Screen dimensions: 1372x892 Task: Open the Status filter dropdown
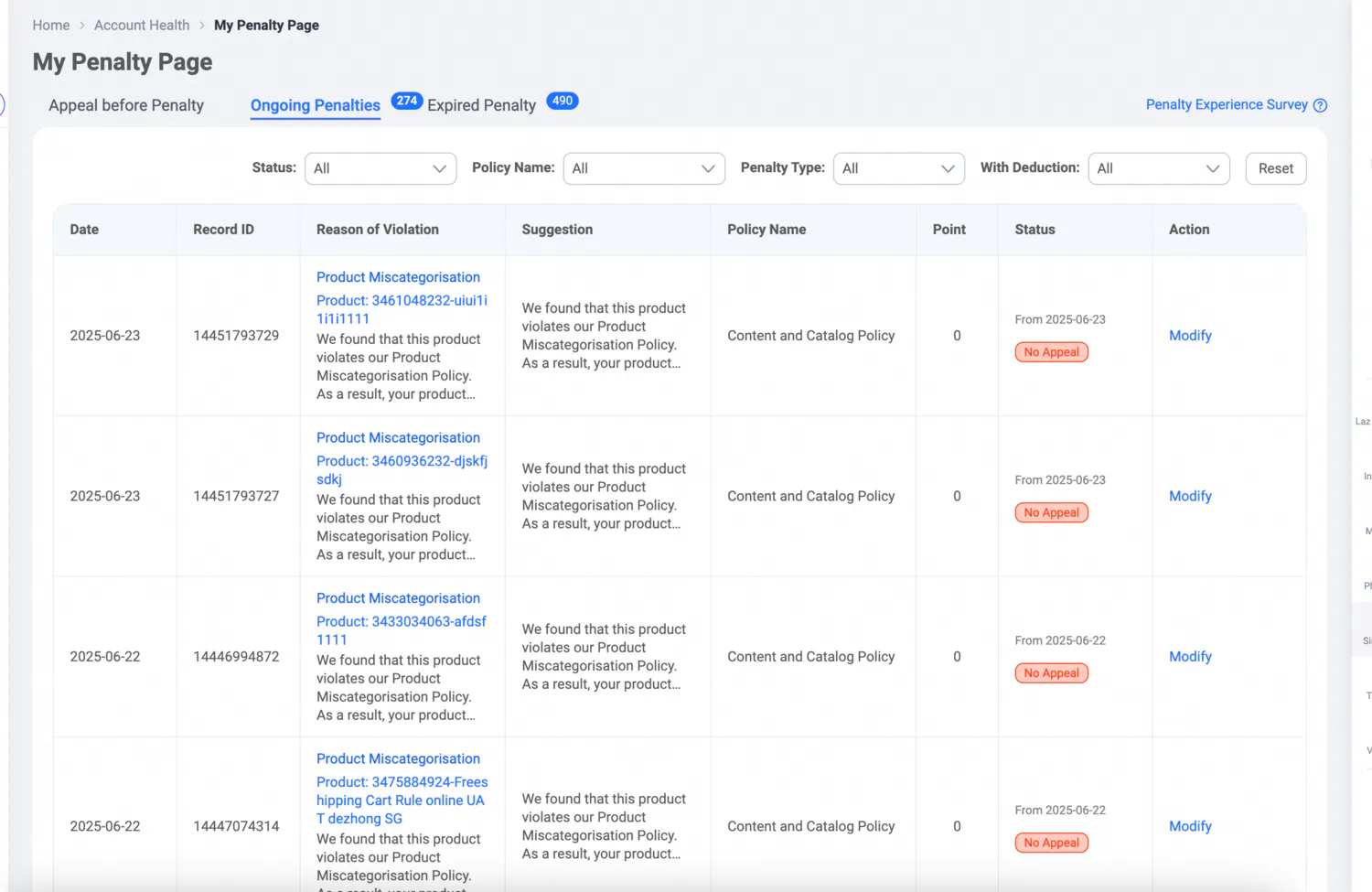coord(380,168)
